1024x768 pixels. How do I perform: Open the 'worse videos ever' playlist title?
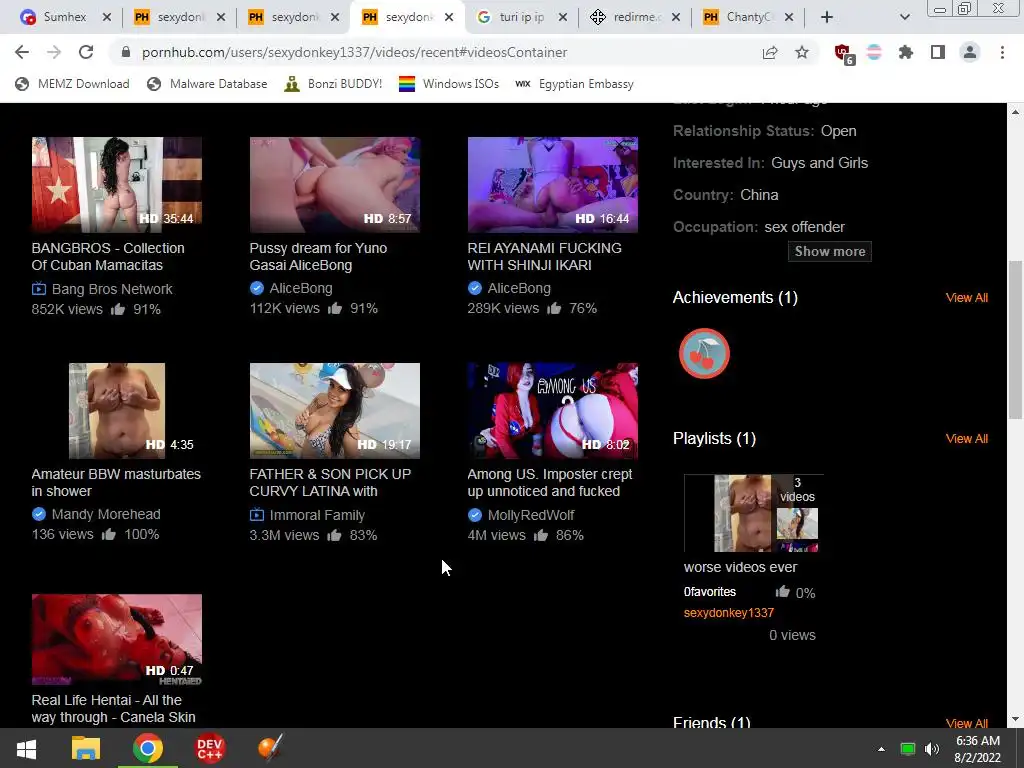point(740,567)
